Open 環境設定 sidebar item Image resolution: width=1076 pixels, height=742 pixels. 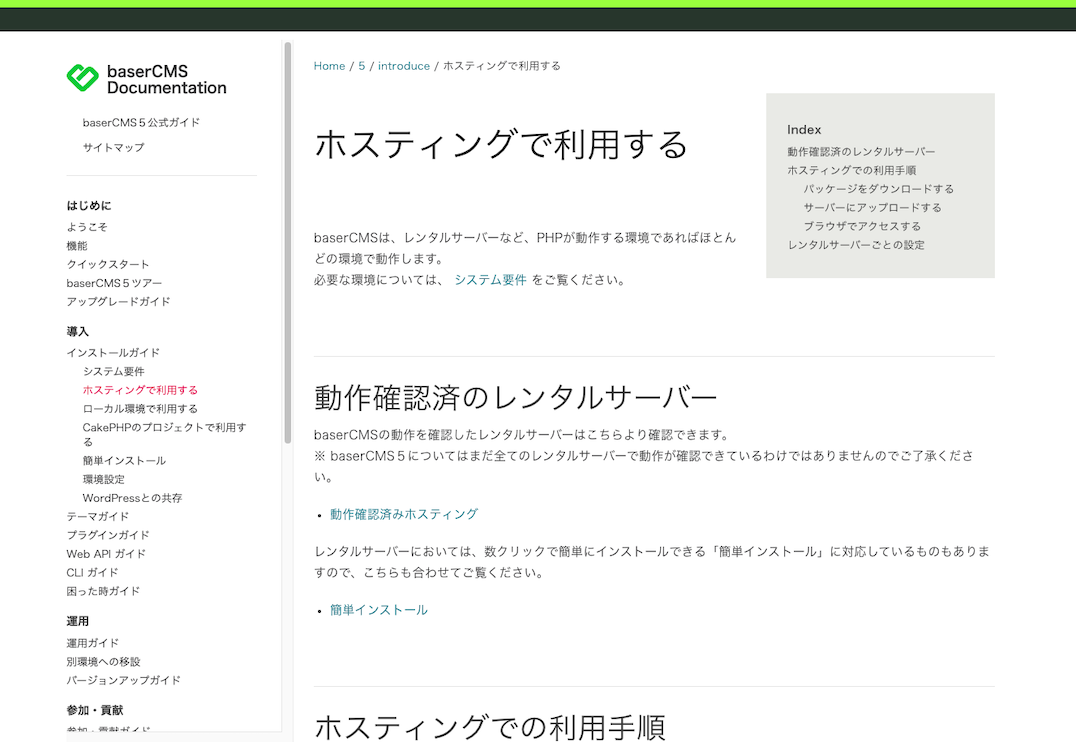[104, 479]
